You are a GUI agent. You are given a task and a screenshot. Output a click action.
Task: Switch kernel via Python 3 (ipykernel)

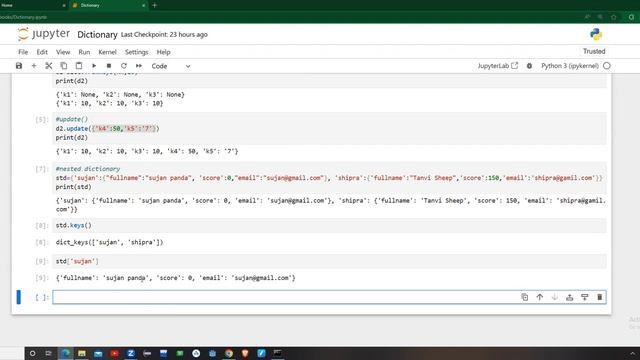(x=570, y=66)
